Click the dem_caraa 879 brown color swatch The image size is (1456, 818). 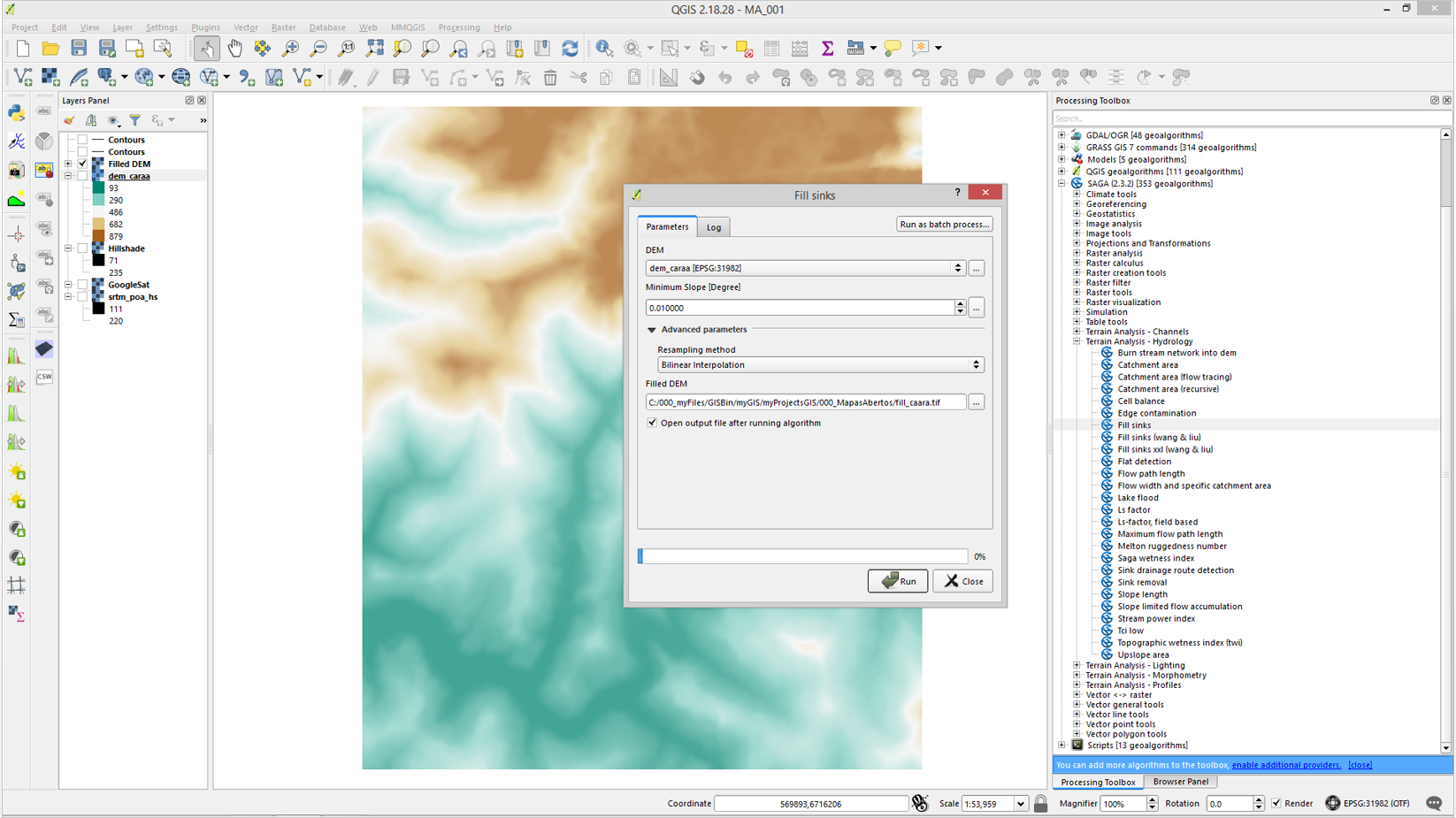point(98,236)
